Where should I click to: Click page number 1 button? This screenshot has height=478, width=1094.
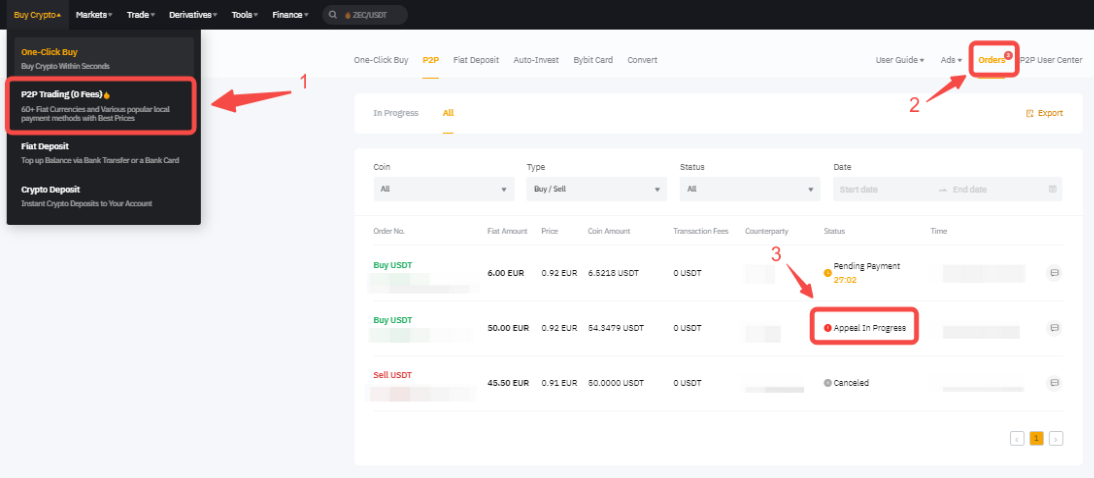tap(1036, 438)
